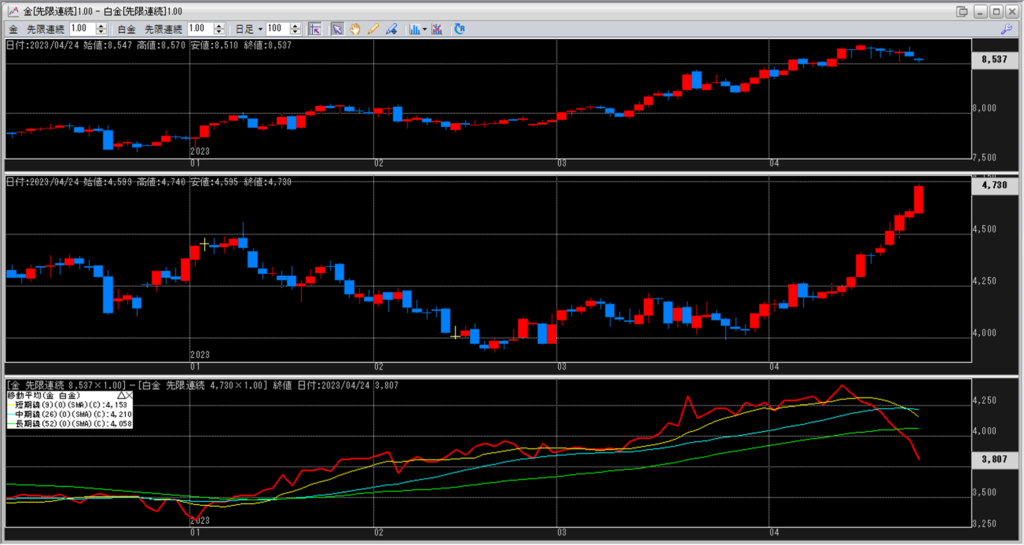Expand the bar chart icon dropdown arrow
1024x545 pixels.
coord(425,29)
